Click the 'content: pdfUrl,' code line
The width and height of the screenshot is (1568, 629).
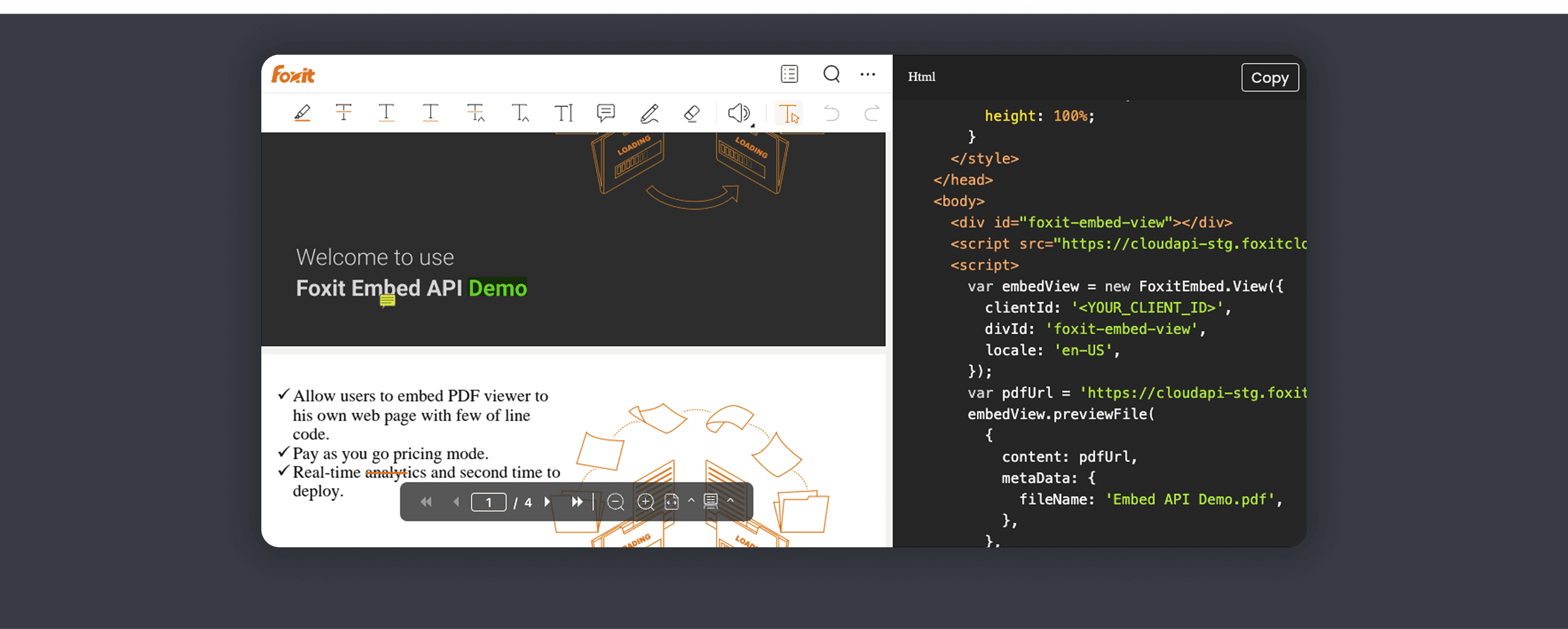1069,457
